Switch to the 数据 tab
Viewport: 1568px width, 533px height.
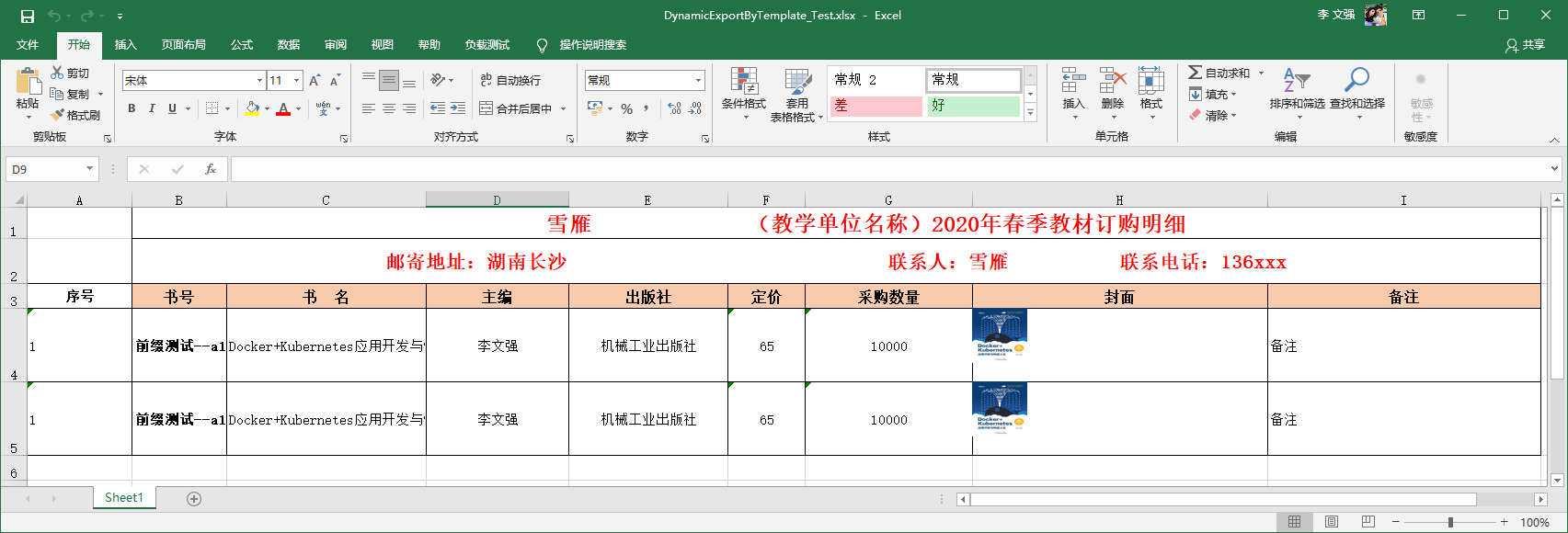point(289,45)
